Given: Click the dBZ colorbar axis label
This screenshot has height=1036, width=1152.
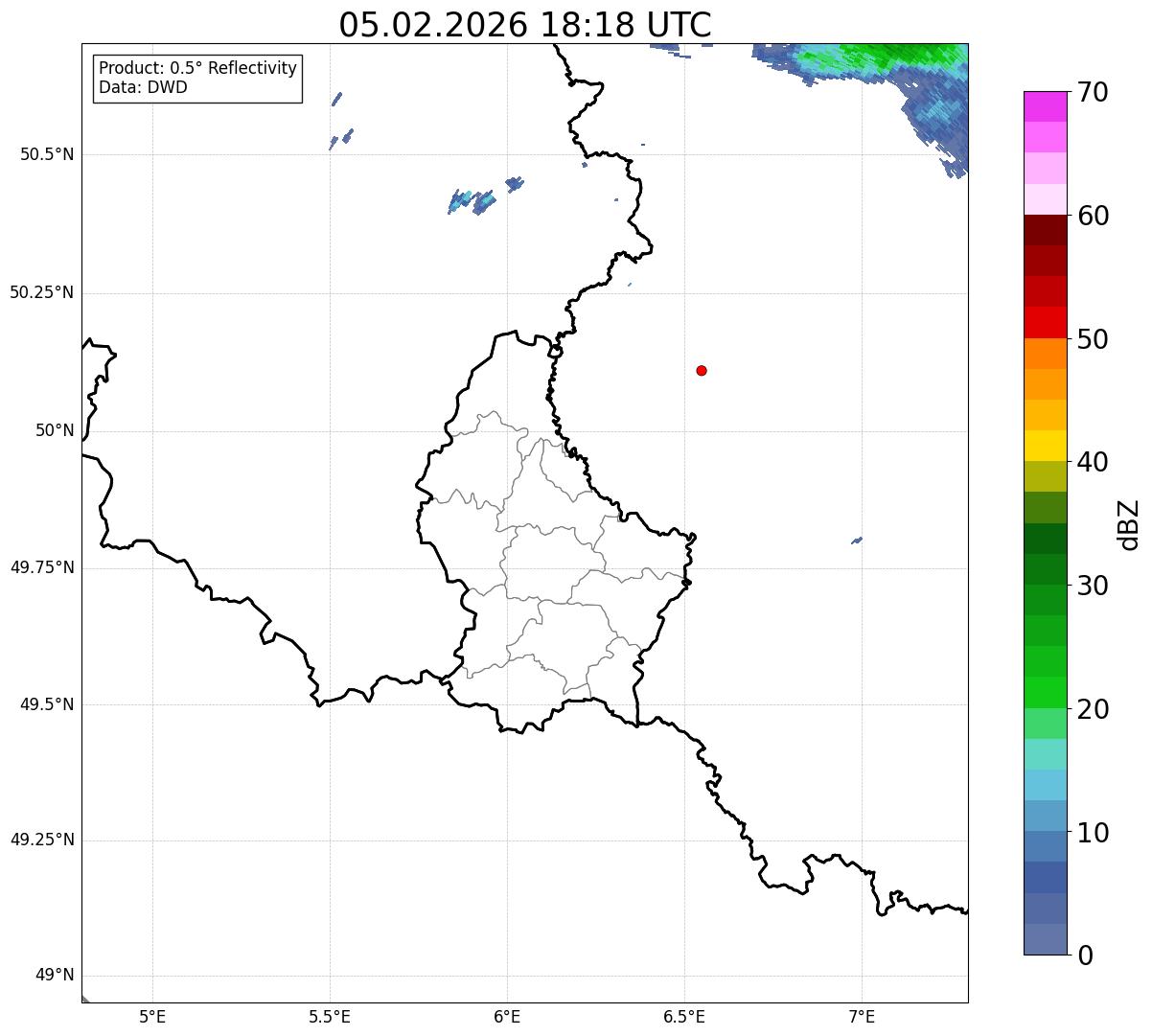Looking at the screenshot, I should point(1129,524).
